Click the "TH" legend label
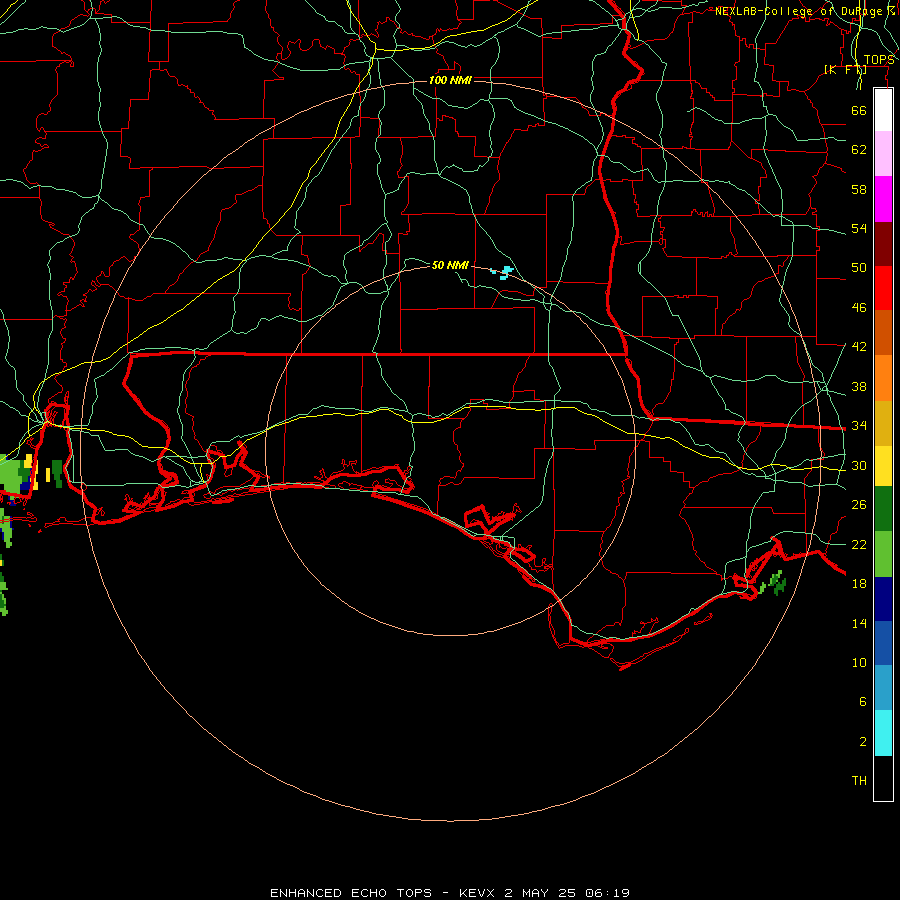 point(859,781)
